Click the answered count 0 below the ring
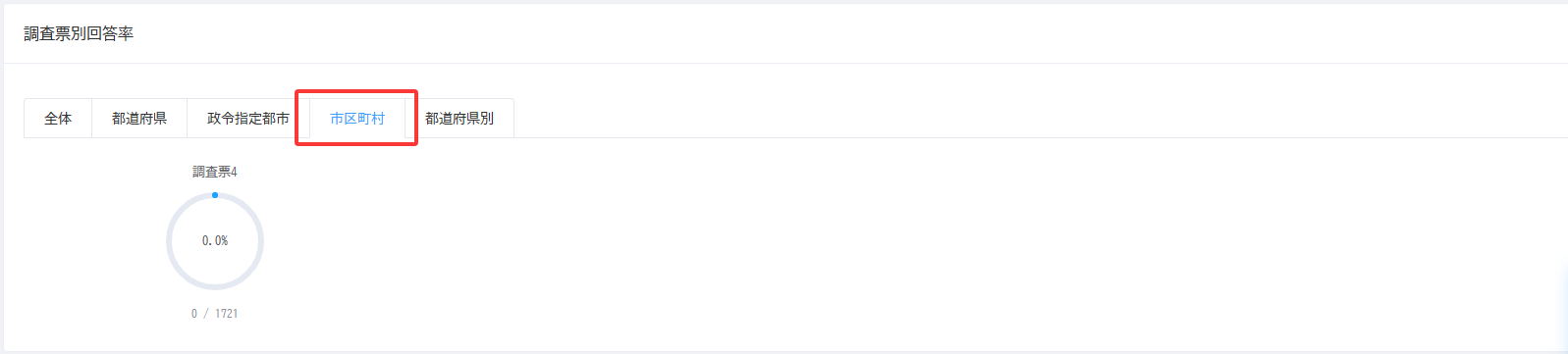The image size is (1568, 354). pyautogui.click(x=194, y=314)
